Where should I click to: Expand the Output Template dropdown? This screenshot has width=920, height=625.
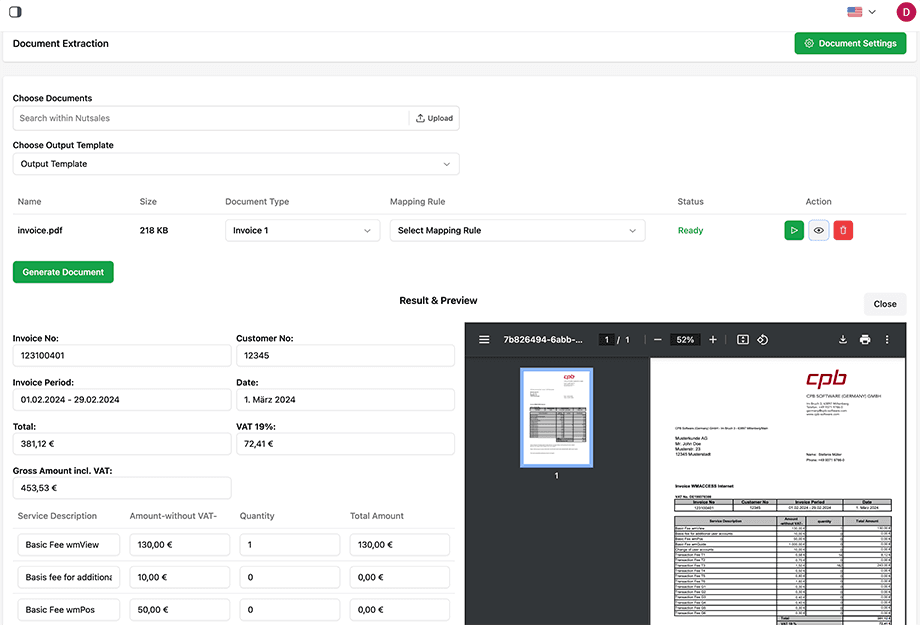click(x=236, y=164)
